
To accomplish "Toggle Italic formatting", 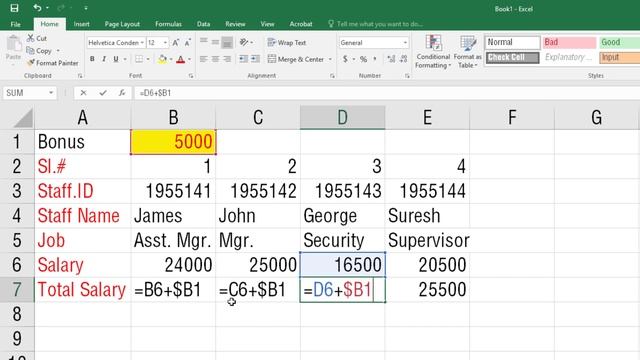I will point(104,59).
